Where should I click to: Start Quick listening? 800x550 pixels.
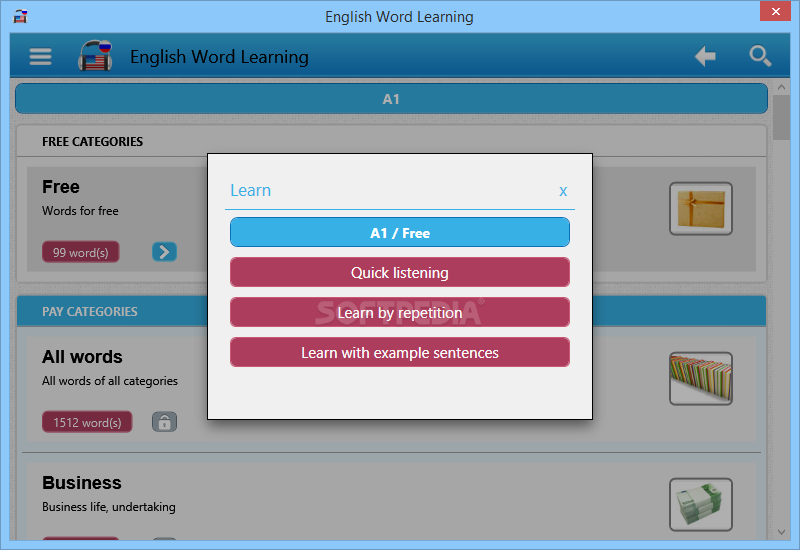coord(399,272)
